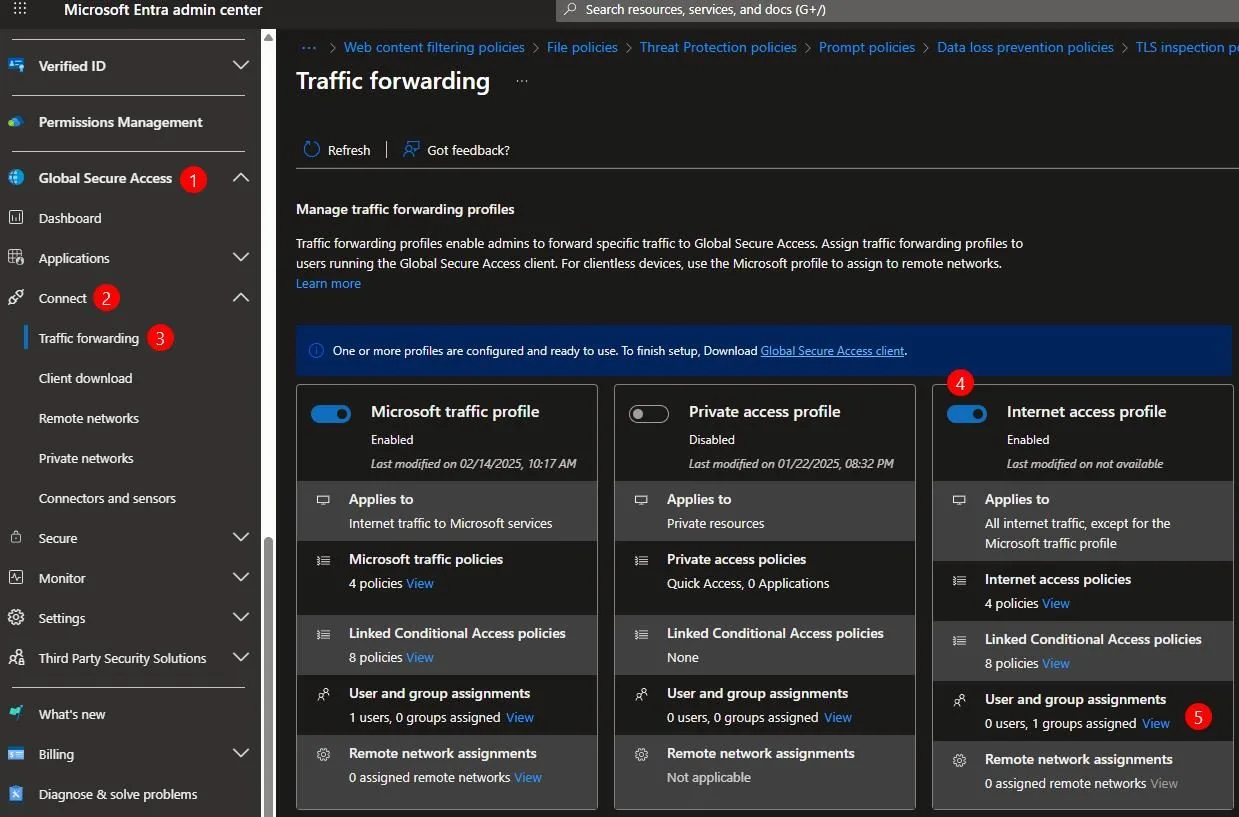This screenshot has height=817, width=1239.
Task: Click the Global Secure Access globe icon
Action: [x=16, y=178]
